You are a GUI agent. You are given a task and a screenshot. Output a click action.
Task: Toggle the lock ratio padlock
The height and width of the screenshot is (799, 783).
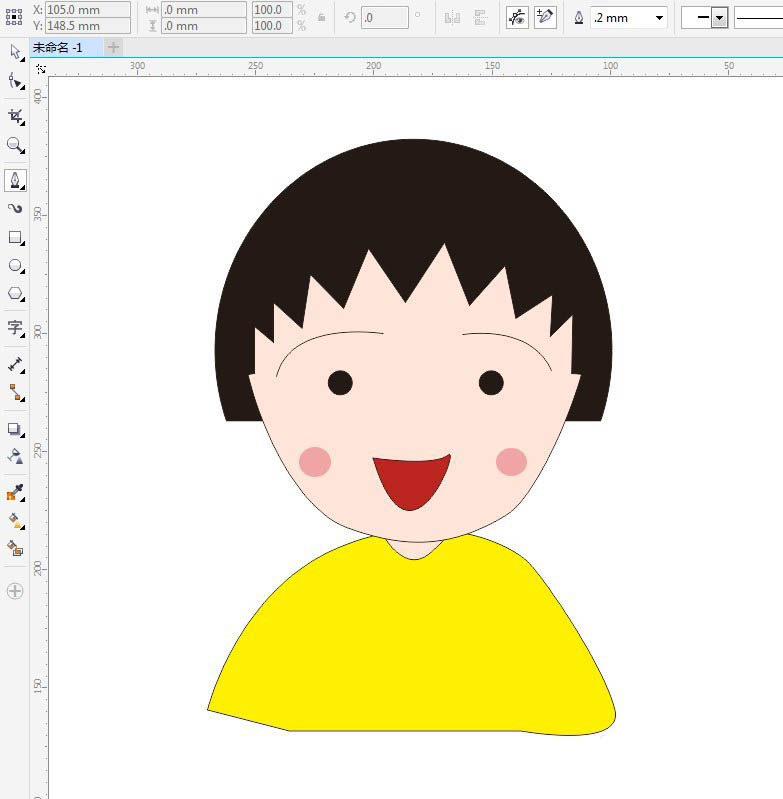click(x=321, y=17)
